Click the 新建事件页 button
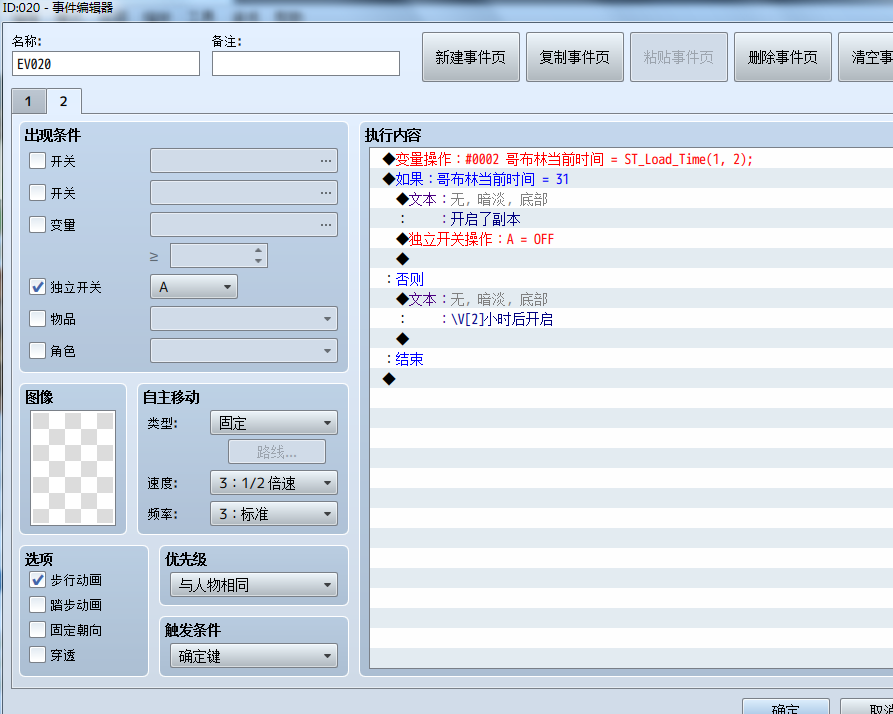893x714 pixels. [x=470, y=57]
